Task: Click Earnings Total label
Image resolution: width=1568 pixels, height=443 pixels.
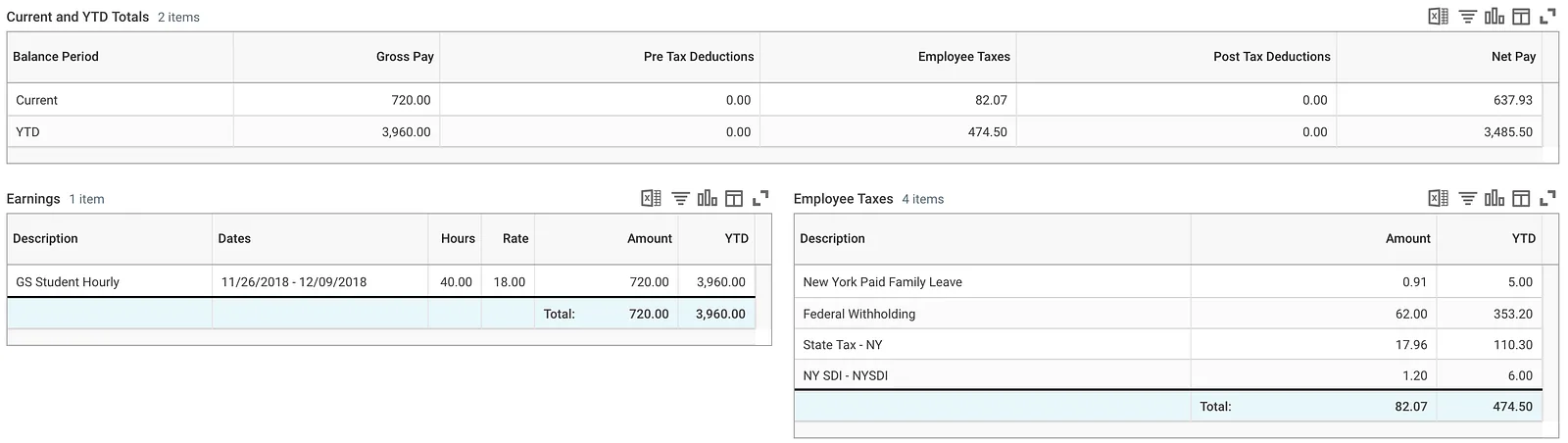Action: [560, 314]
